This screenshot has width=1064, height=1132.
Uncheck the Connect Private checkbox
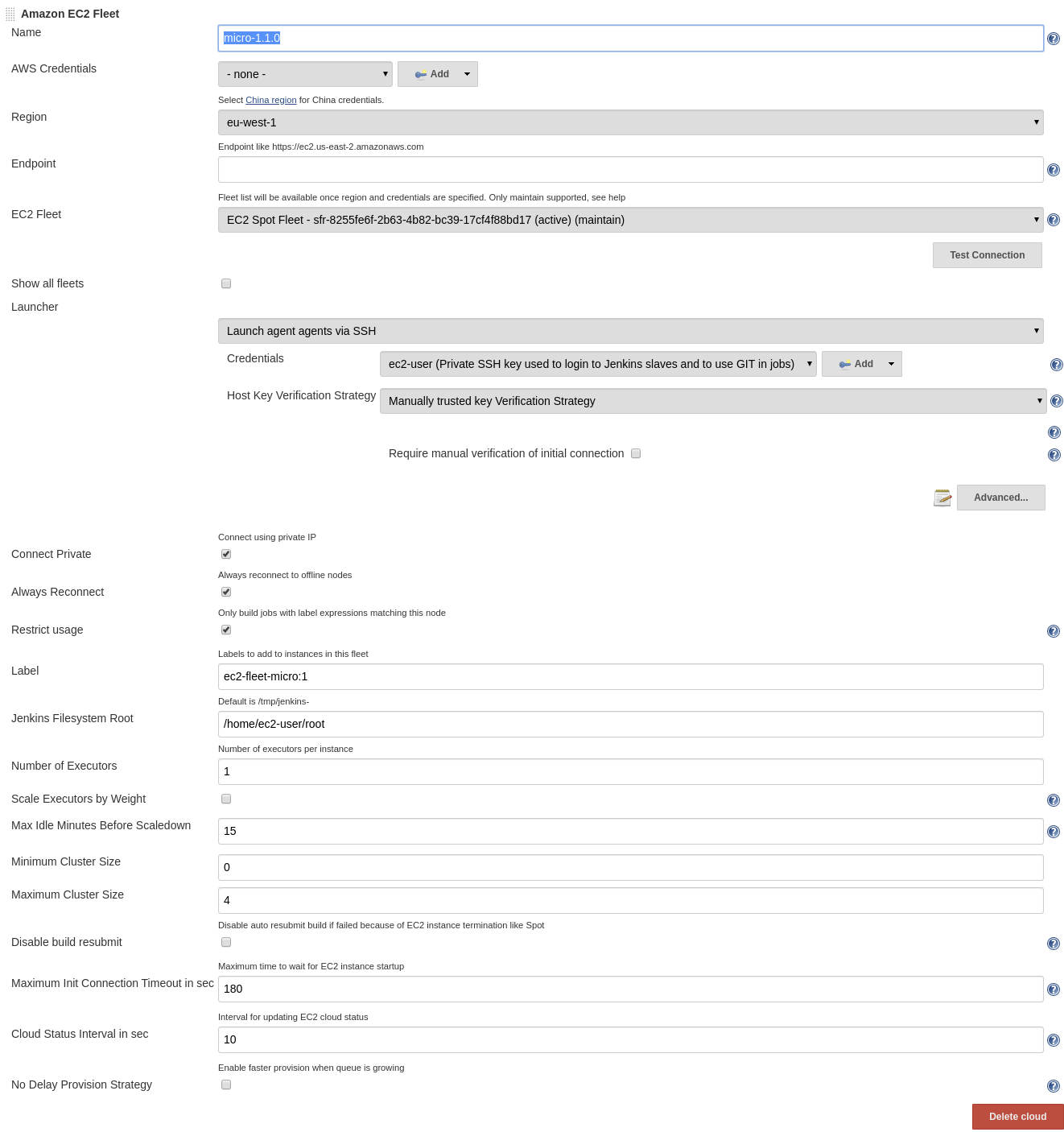pyautogui.click(x=226, y=554)
